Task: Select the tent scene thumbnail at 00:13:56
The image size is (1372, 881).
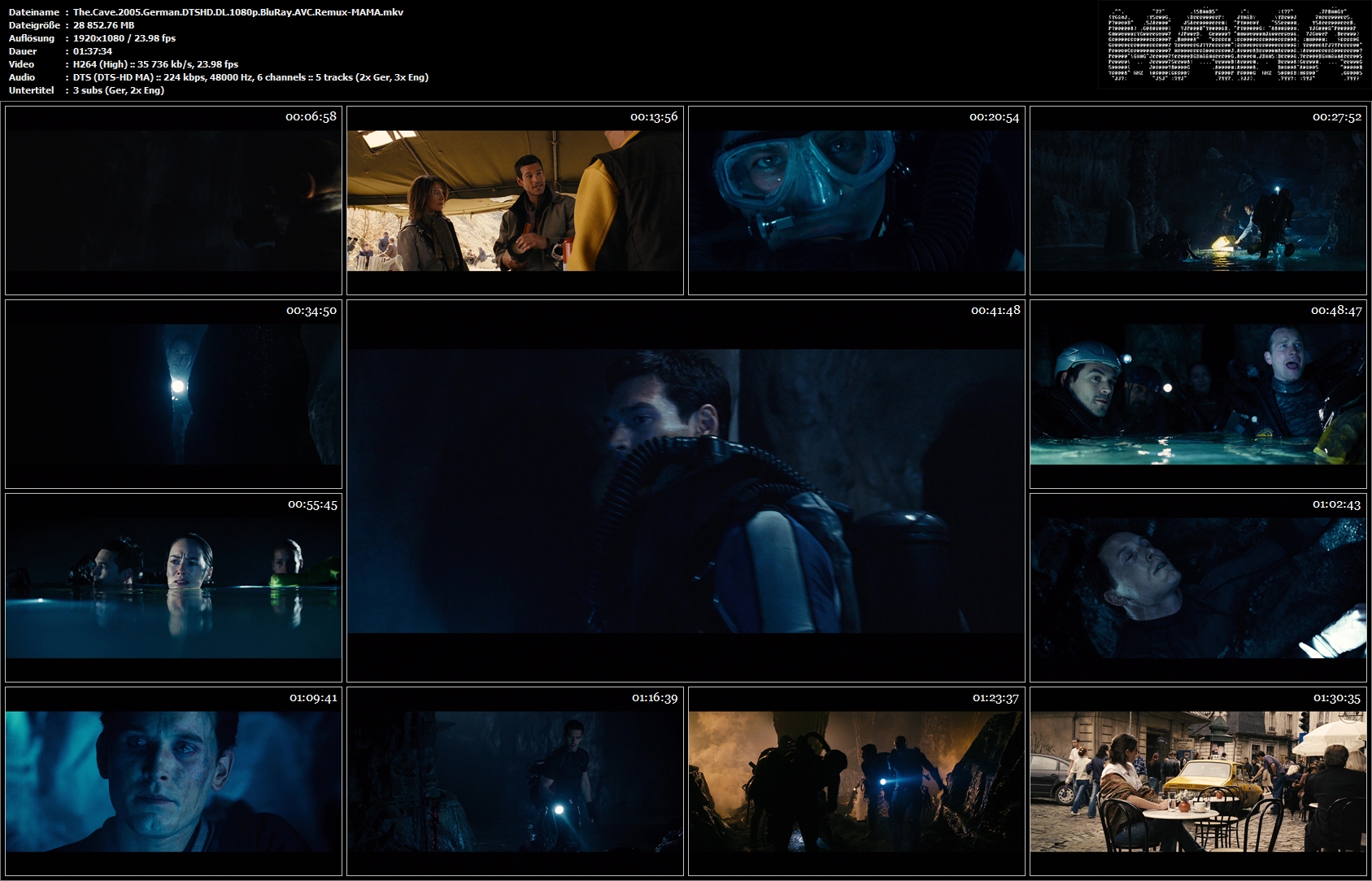Action: click(515, 200)
